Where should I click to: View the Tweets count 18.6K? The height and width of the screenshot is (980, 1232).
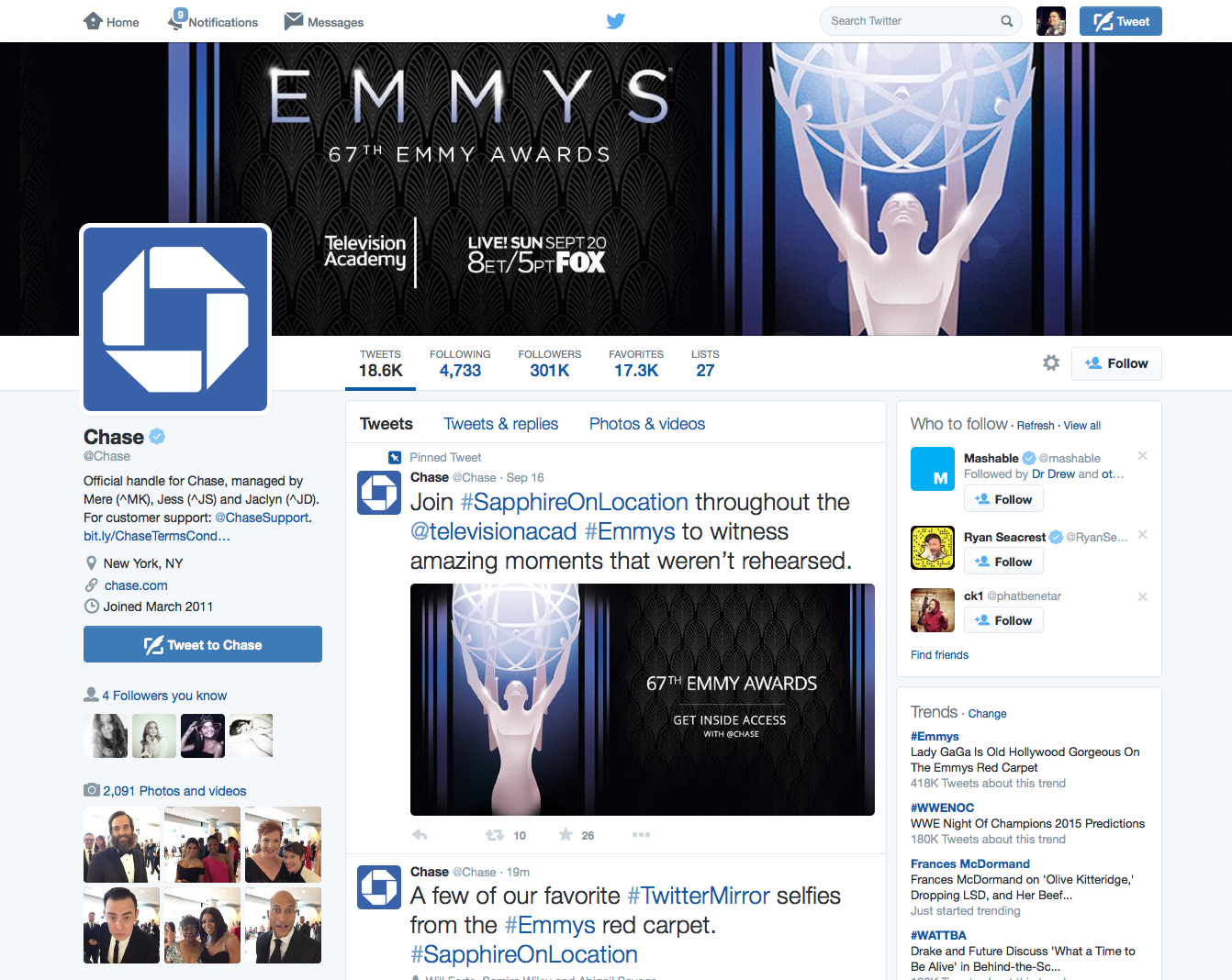point(380,364)
